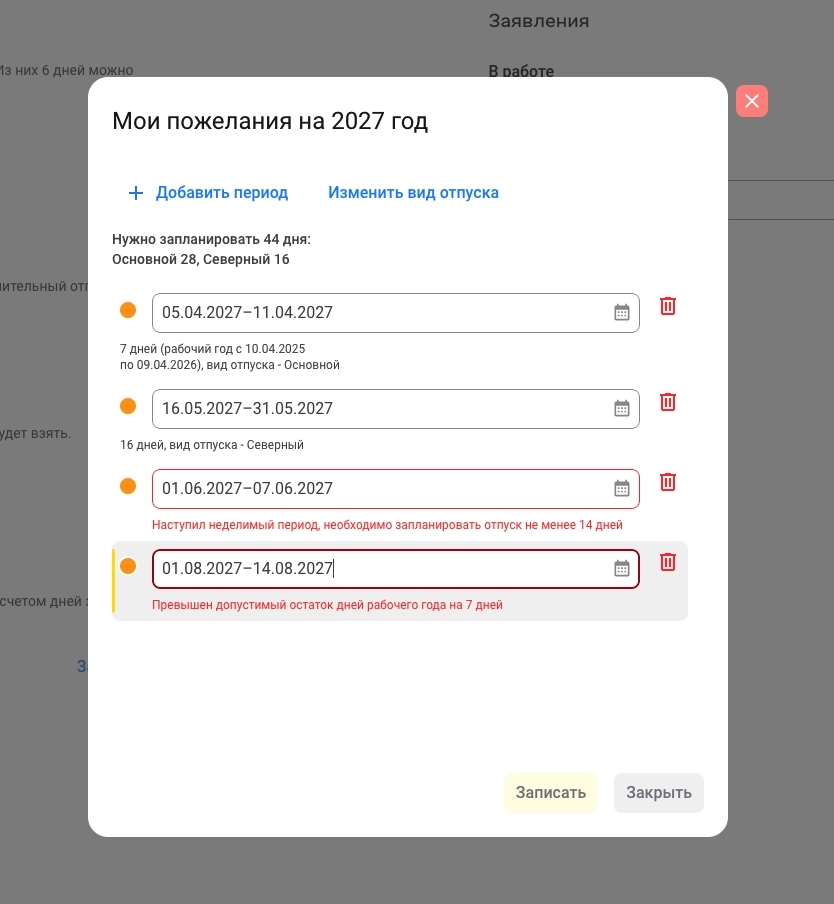Click the 'Наступил неделимый период' error message
The height and width of the screenshot is (904, 834).
(x=387, y=525)
